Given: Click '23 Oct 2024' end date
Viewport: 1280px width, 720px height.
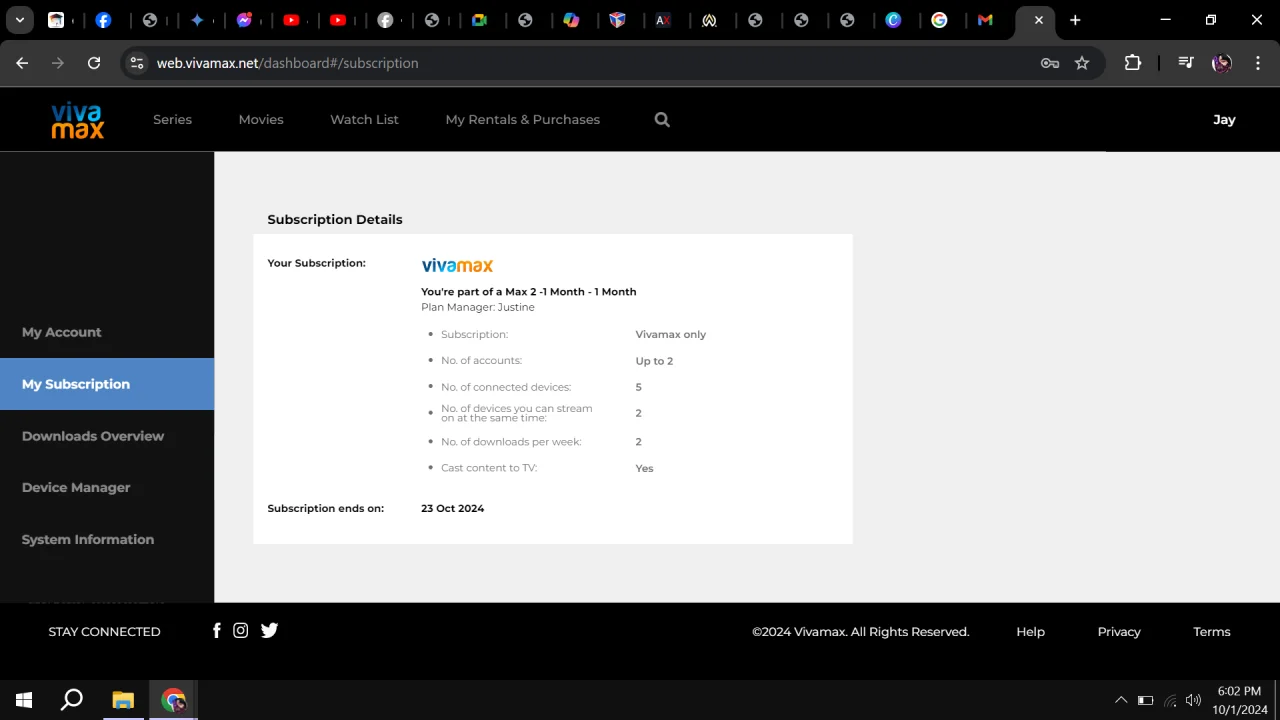Looking at the screenshot, I should click(x=452, y=508).
